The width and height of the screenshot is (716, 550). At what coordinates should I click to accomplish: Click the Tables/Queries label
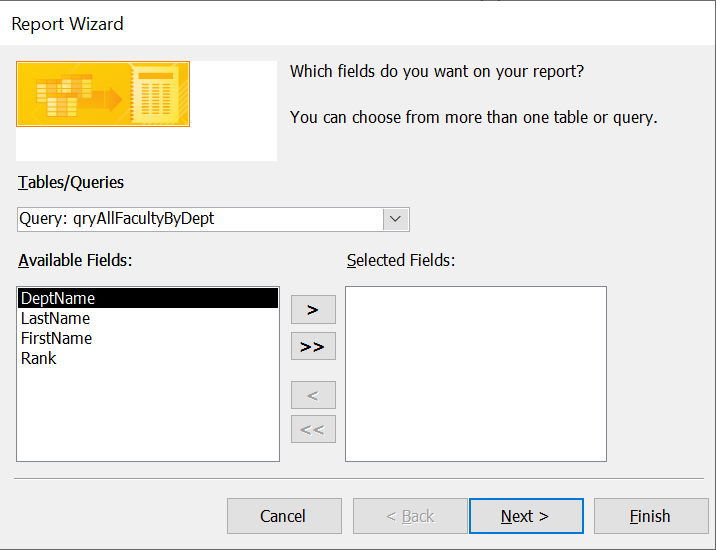pos(71,183)
